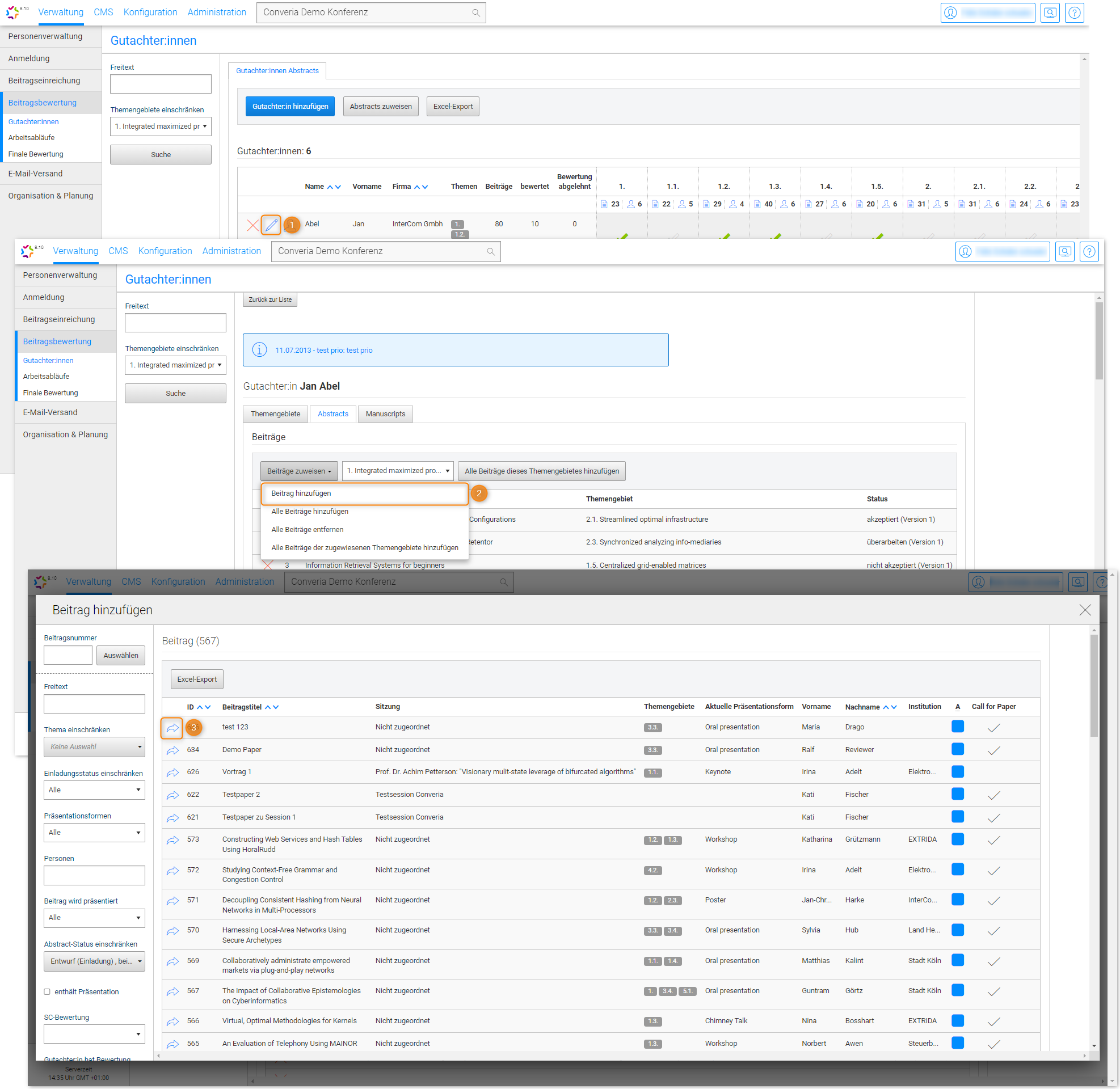Click the blue swatch in the Vortrag 1 row
The image size is (1120, 1089).
click(x=958, y=772)
